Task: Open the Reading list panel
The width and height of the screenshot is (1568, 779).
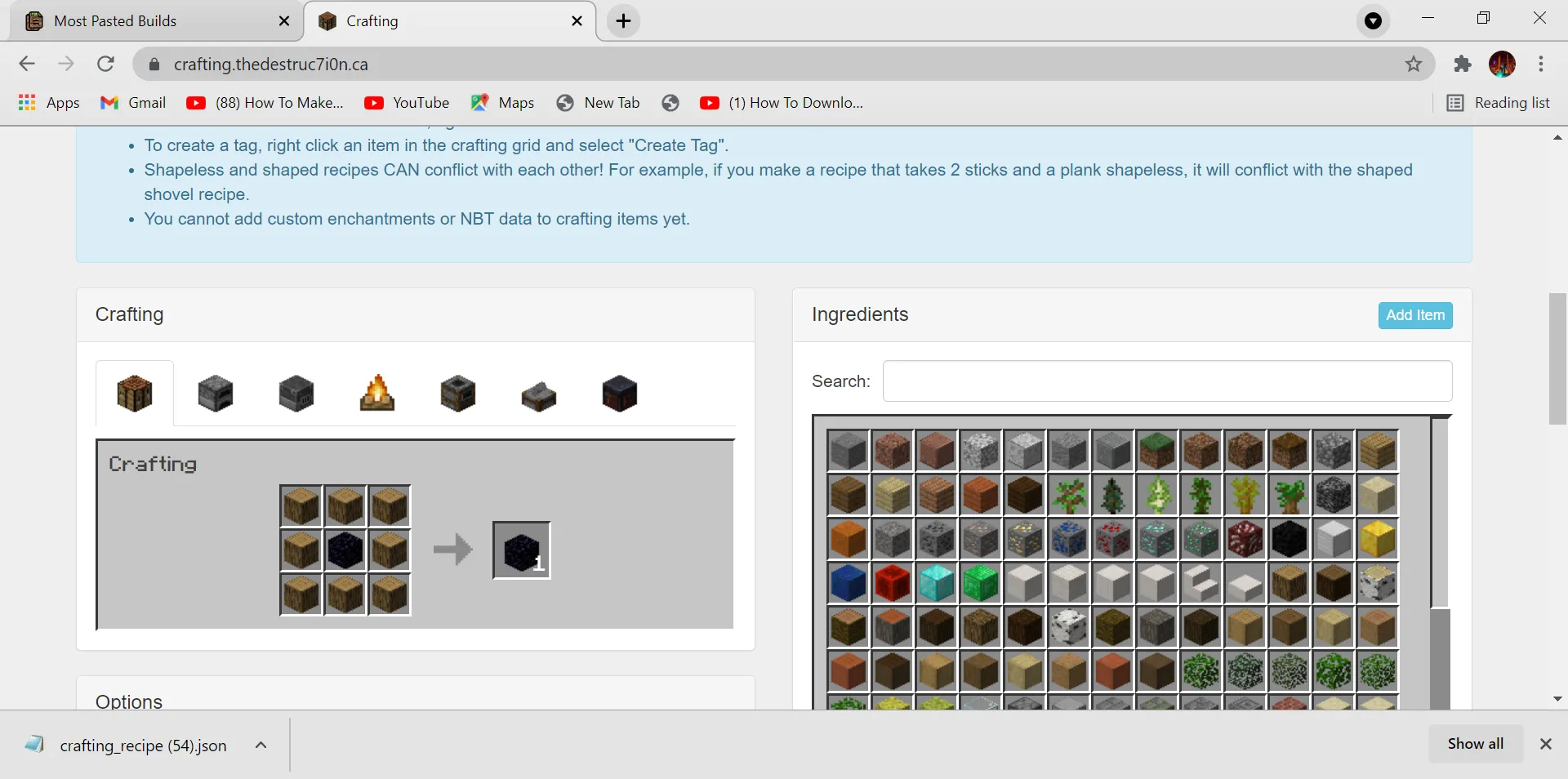Action: click(1500, 103)
